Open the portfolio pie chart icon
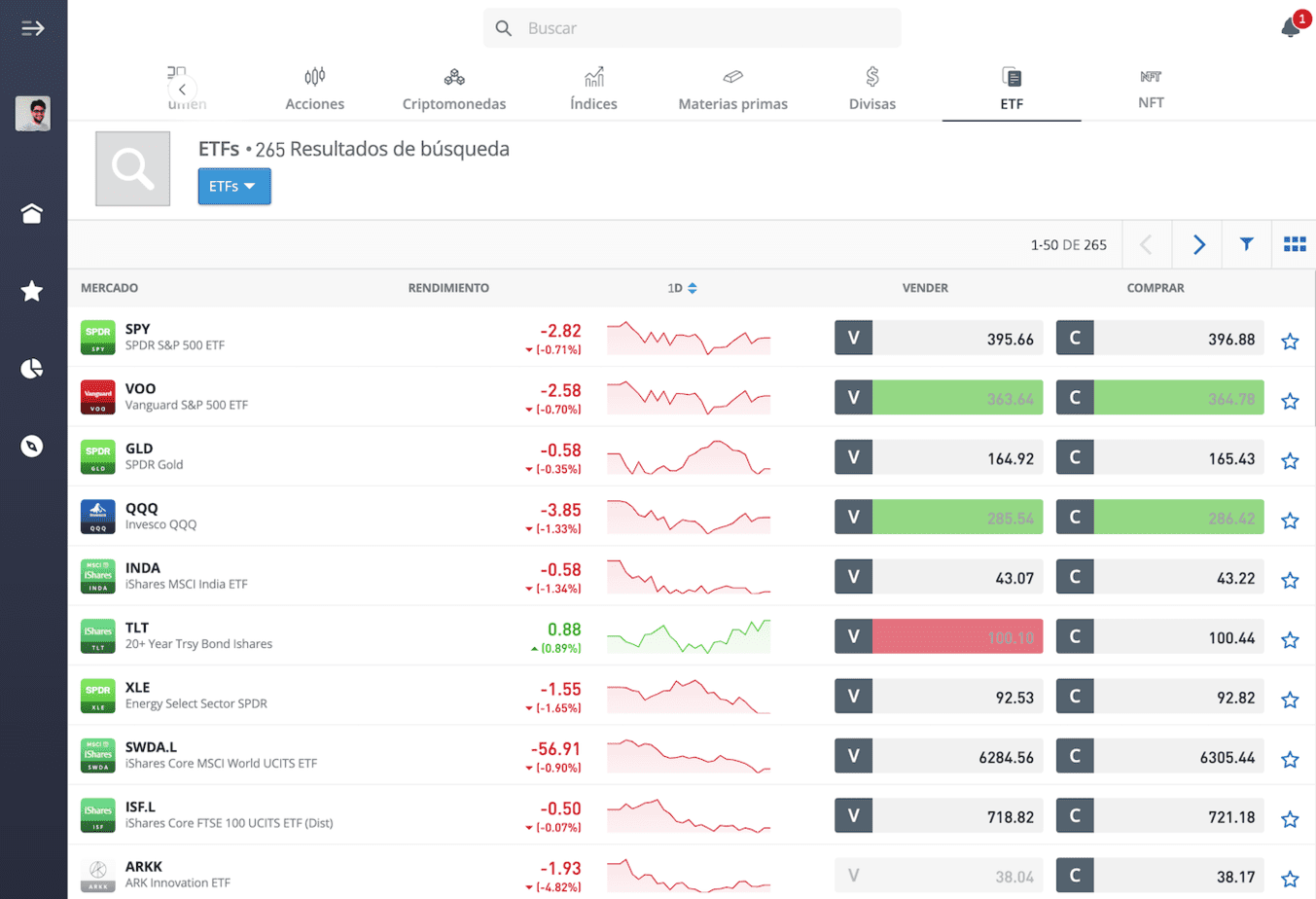The height and width of the screenshot is (899, 1316). (x=32, y=368)
